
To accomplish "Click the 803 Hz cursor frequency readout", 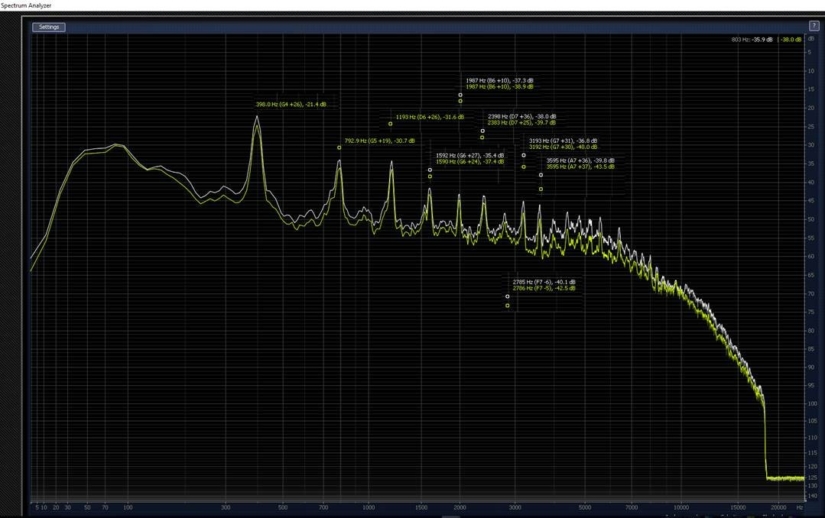I will [x=740, y=39].
